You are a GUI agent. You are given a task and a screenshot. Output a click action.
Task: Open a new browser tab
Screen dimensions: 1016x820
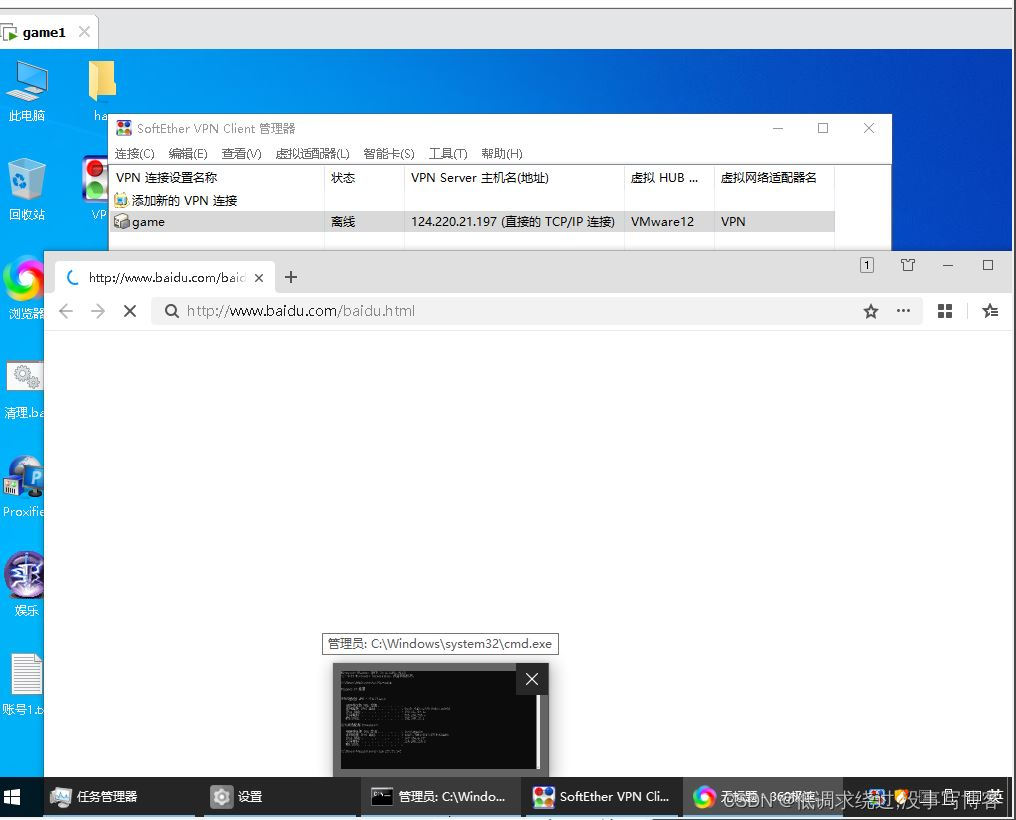(x=291, y=277)
